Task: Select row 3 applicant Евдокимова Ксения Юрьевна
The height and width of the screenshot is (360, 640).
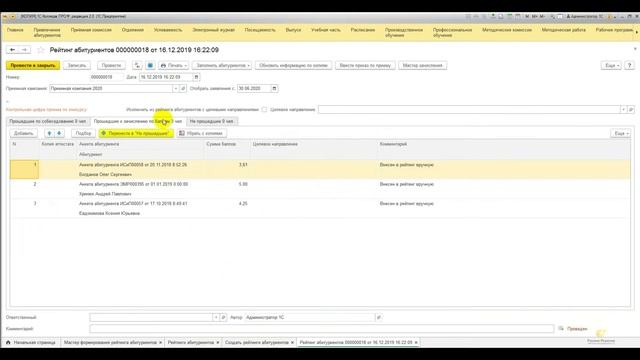Action: click(320, 208)
